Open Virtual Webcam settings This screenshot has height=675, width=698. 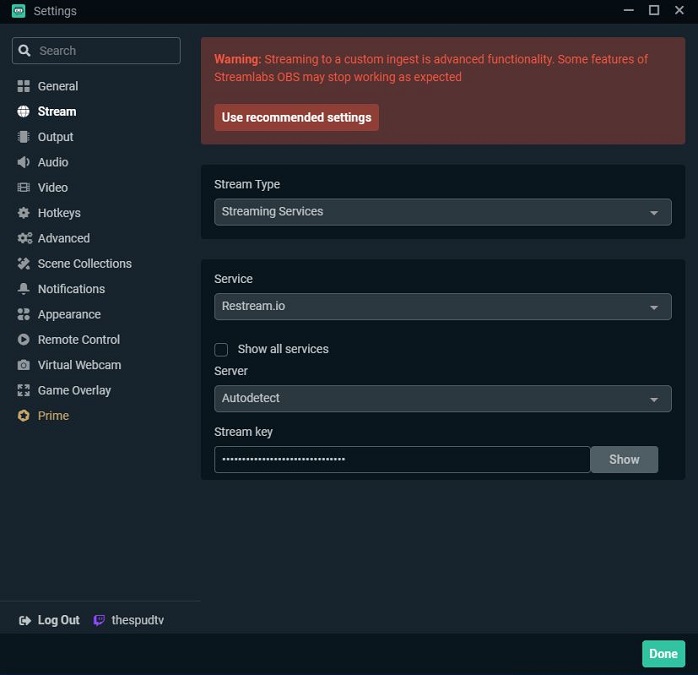[79, 365]
